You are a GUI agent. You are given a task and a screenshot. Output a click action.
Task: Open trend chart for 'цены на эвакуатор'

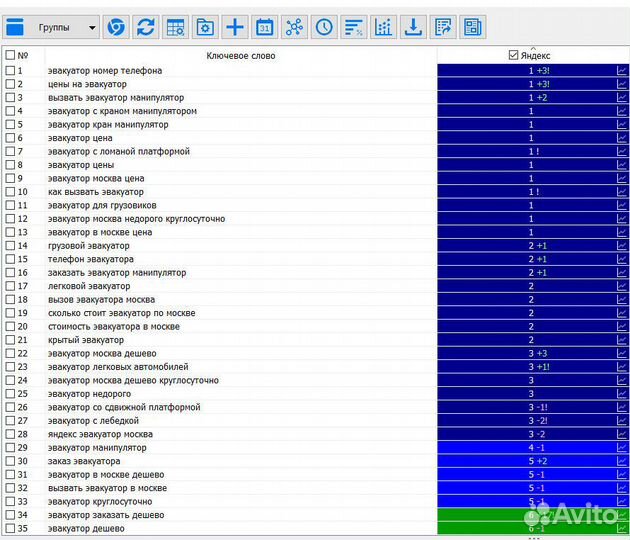pos(622,85)
